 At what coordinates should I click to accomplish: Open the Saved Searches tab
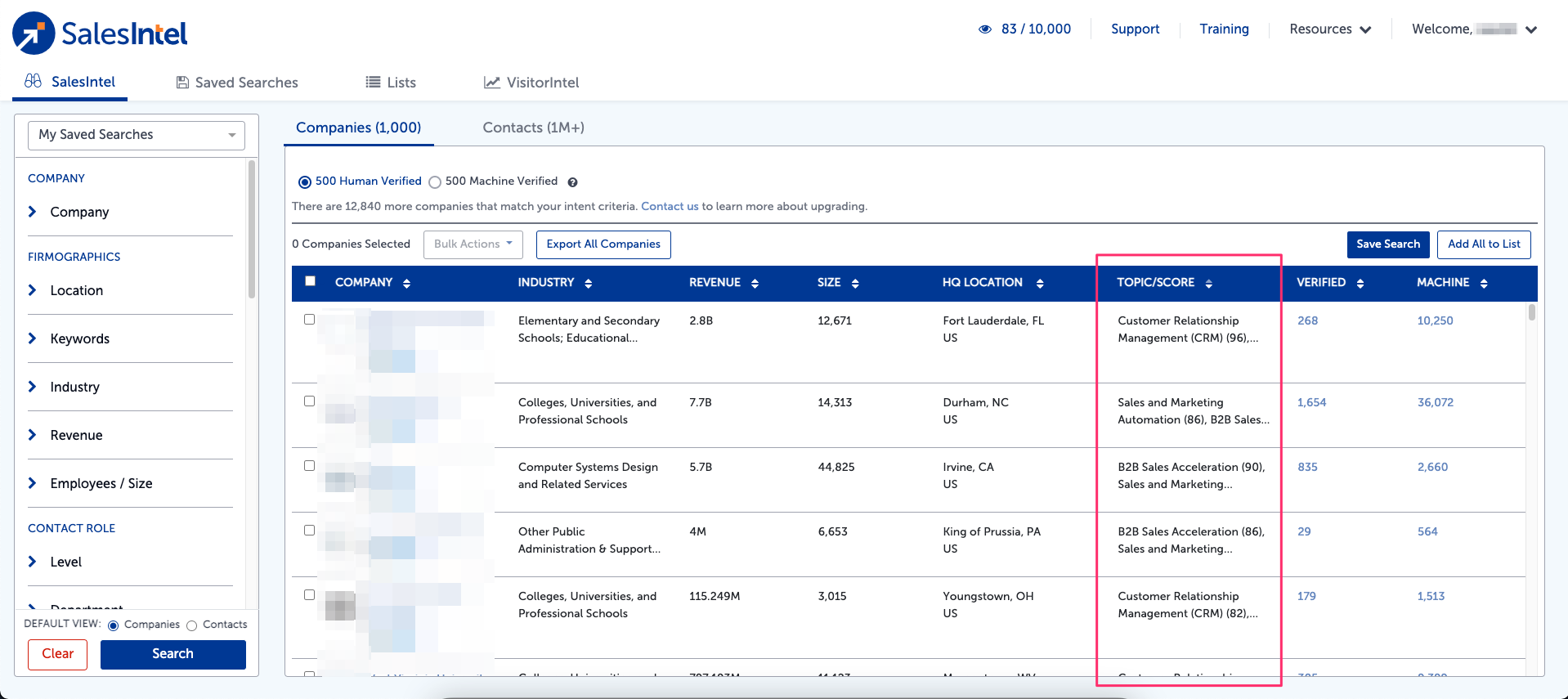tap(237, 83)
